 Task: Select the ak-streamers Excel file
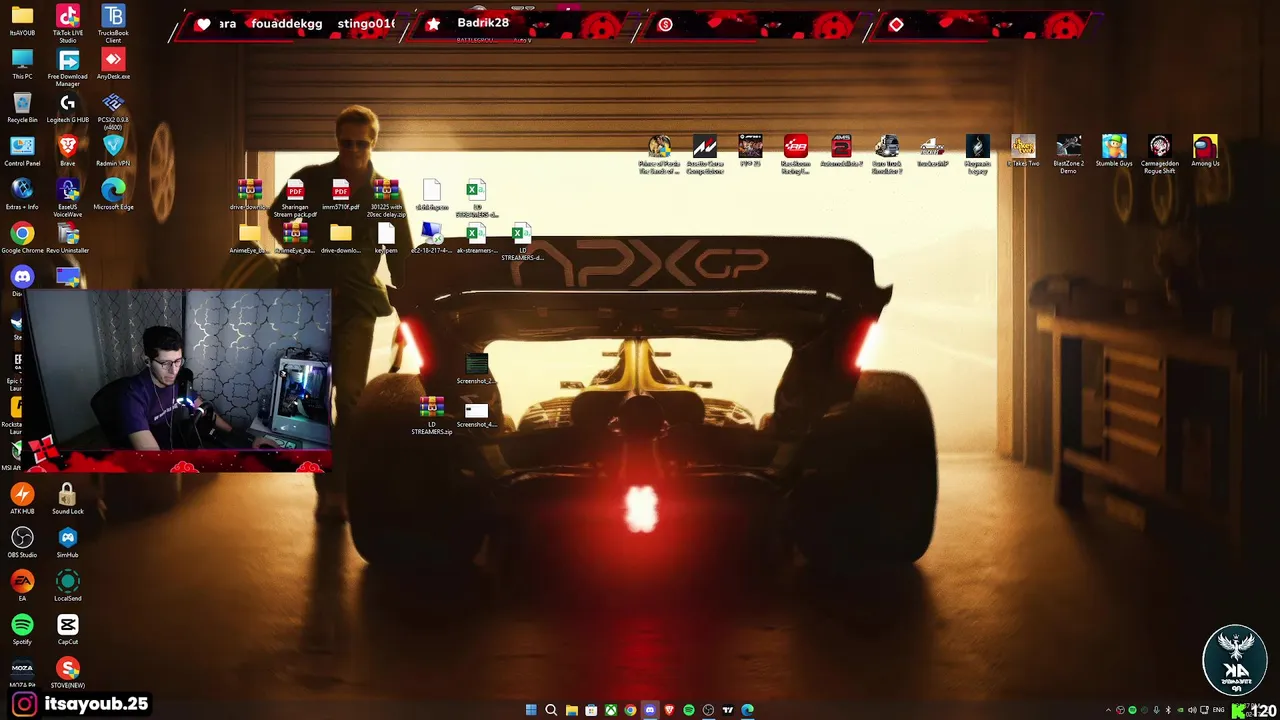click(476, 239)
